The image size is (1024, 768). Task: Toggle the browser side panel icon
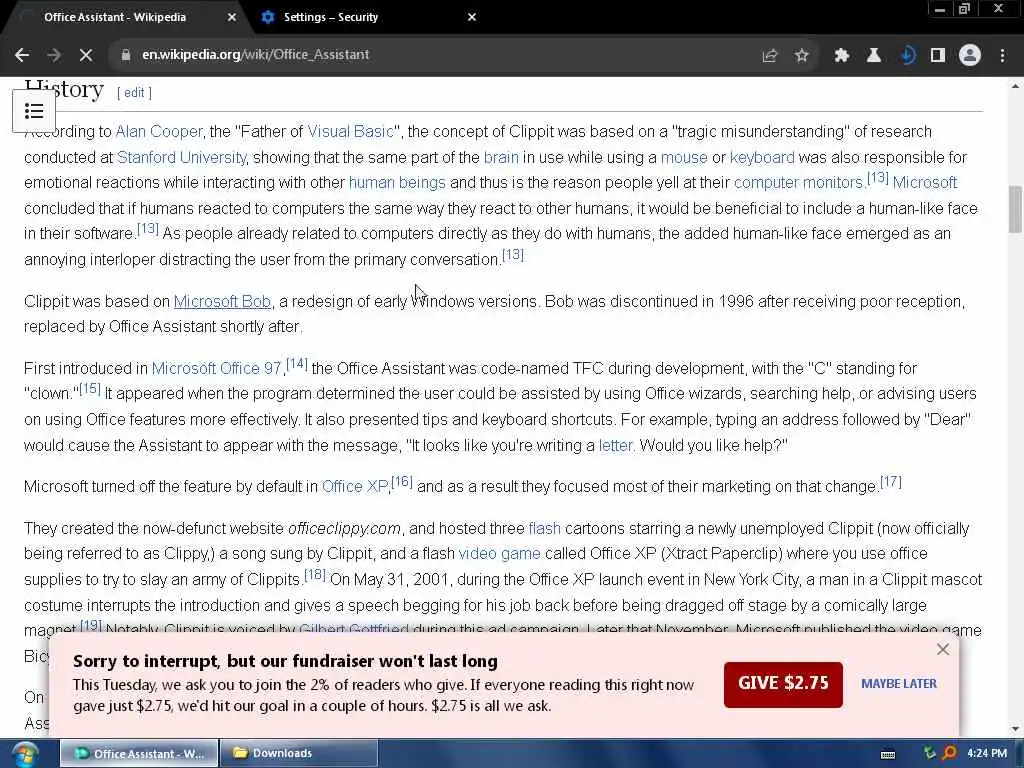click(938, 56)
